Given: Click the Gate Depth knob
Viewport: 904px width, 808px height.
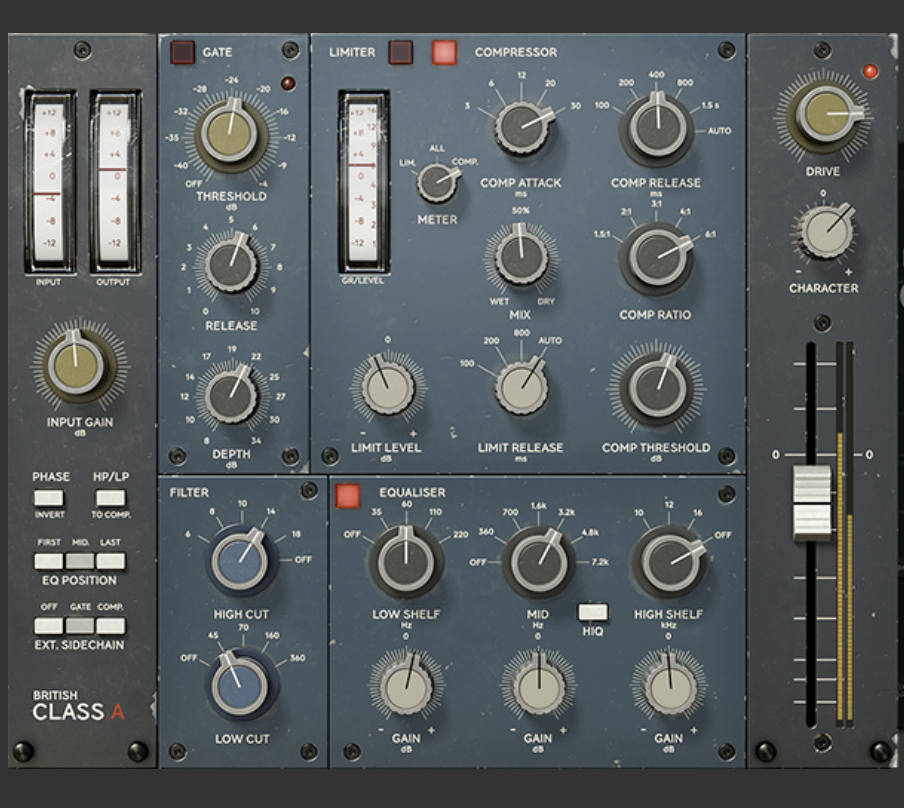Looking at the screenshot, I should pyautogui.click(x=231, y=396).
